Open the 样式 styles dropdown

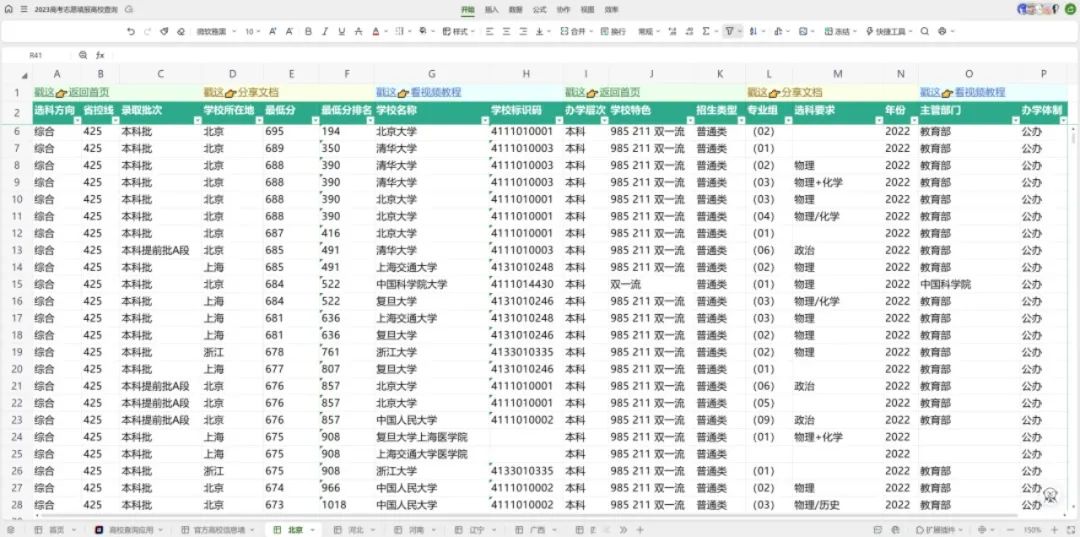click(x=458, y=32)
